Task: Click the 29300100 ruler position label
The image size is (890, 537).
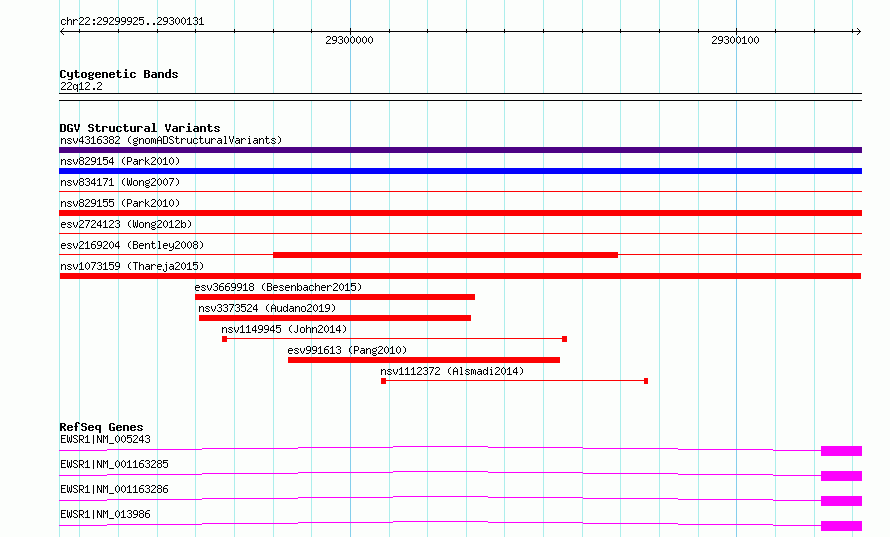Action: [735, 40]
